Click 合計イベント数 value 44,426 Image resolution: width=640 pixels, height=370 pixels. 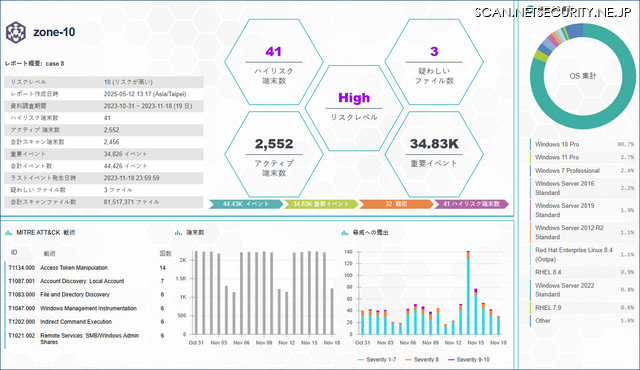(x=125, y=166)
